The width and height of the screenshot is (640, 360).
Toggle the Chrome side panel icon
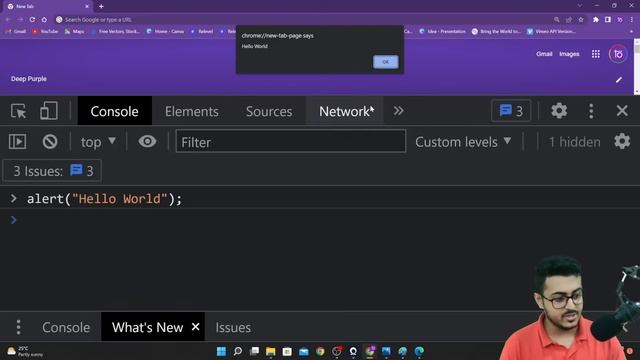[608, 20]
